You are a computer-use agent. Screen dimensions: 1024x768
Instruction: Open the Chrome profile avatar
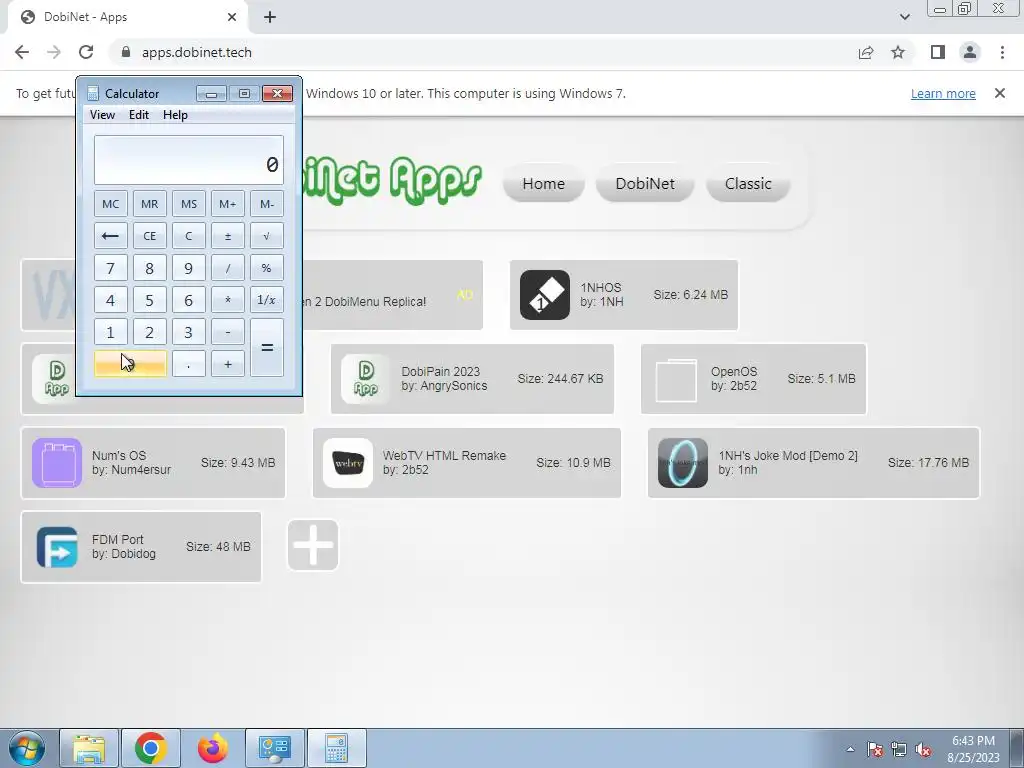970,52
